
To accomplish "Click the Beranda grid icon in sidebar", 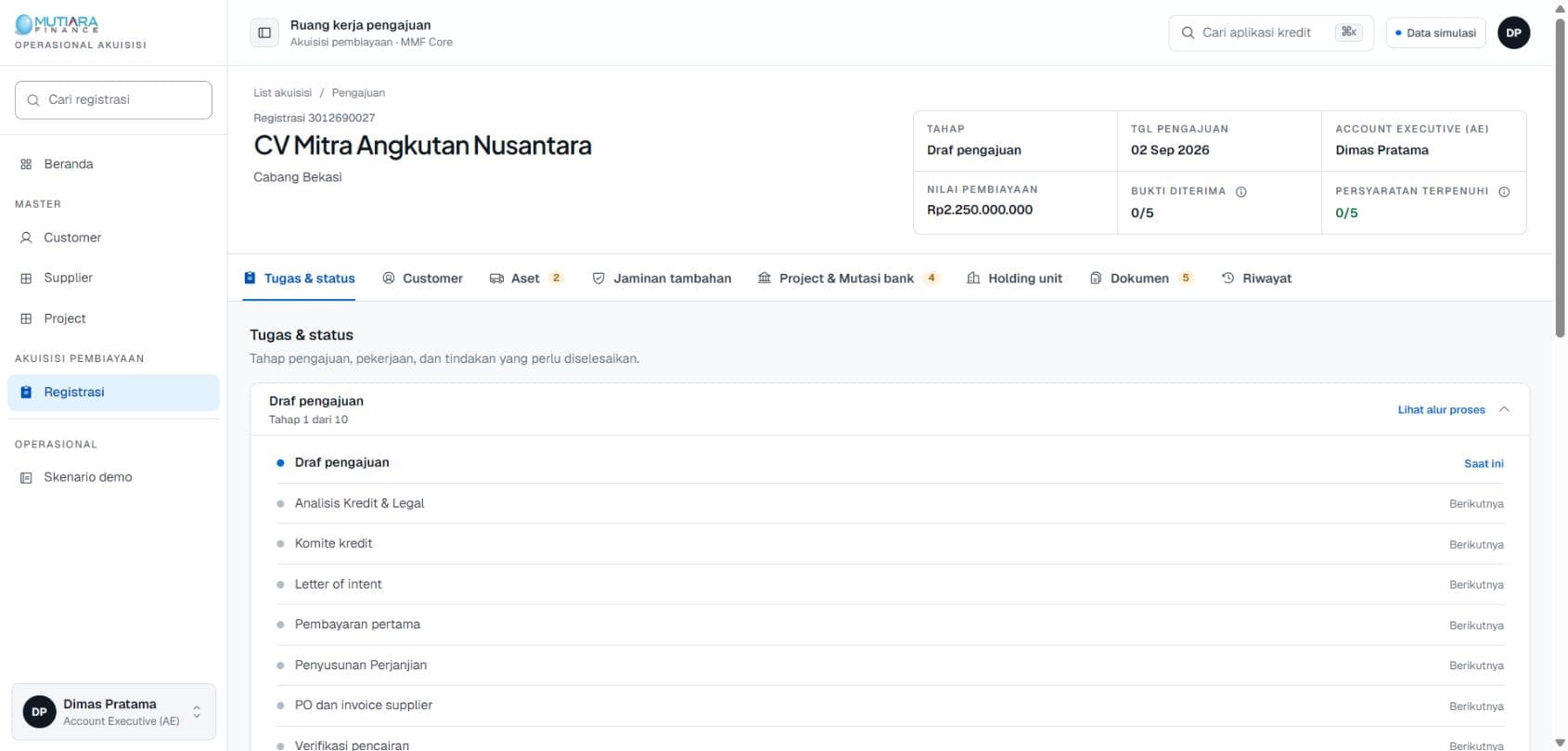I will [26, 164].
